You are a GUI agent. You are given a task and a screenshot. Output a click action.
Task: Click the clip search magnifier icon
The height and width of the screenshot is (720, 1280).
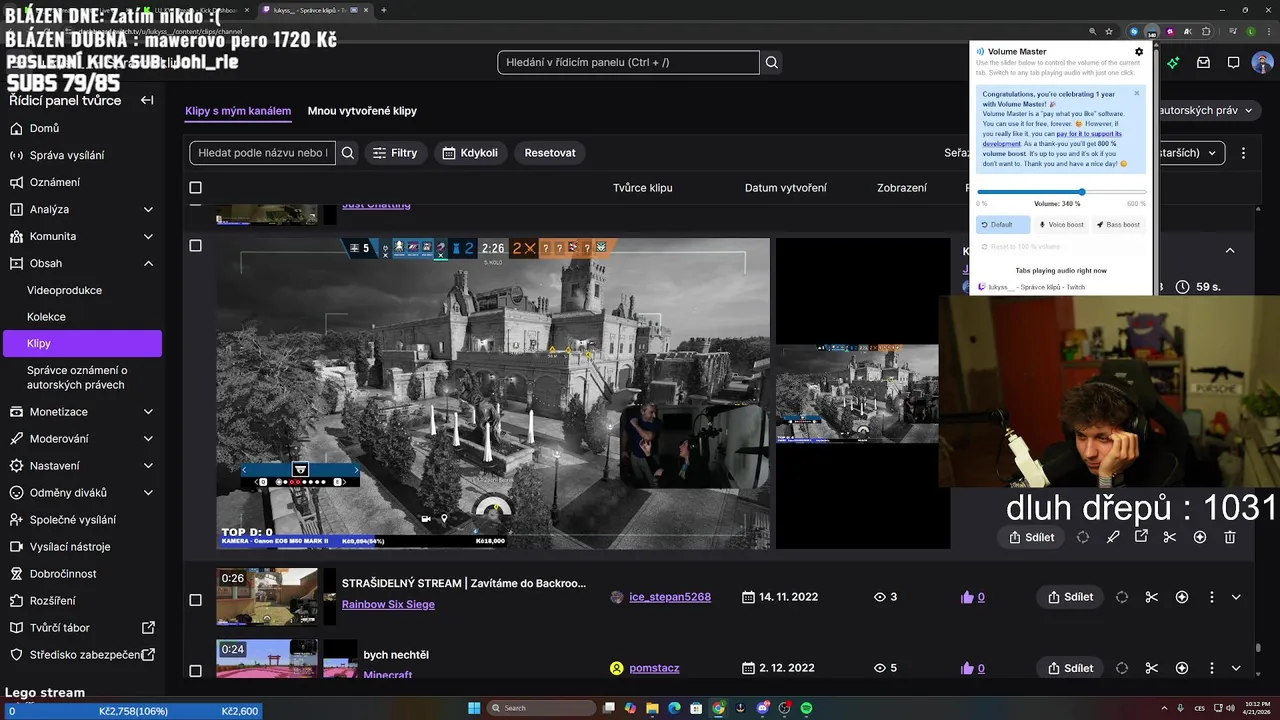[348, 153]
